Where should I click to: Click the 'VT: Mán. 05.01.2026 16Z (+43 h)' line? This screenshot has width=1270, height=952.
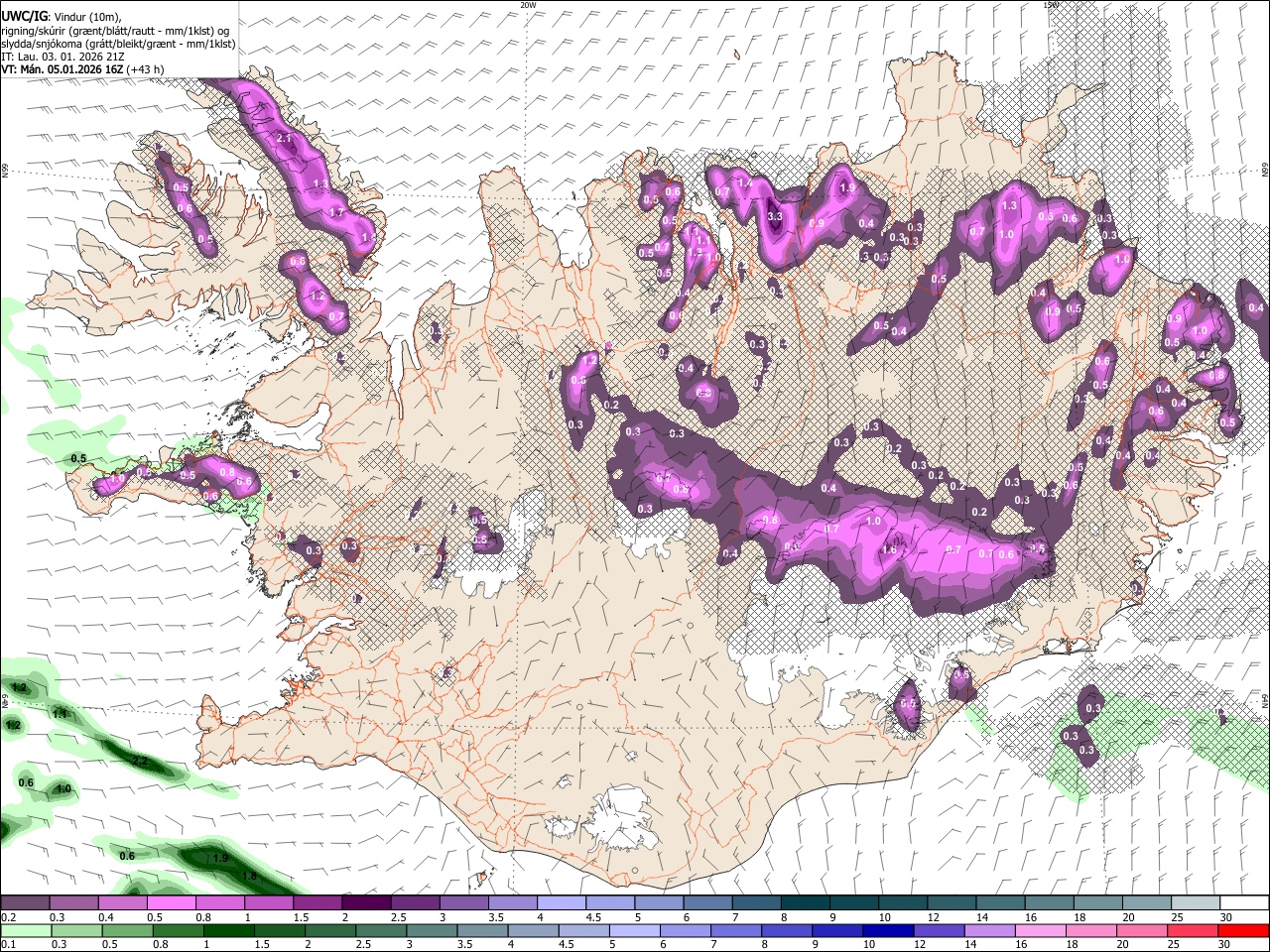83,69
